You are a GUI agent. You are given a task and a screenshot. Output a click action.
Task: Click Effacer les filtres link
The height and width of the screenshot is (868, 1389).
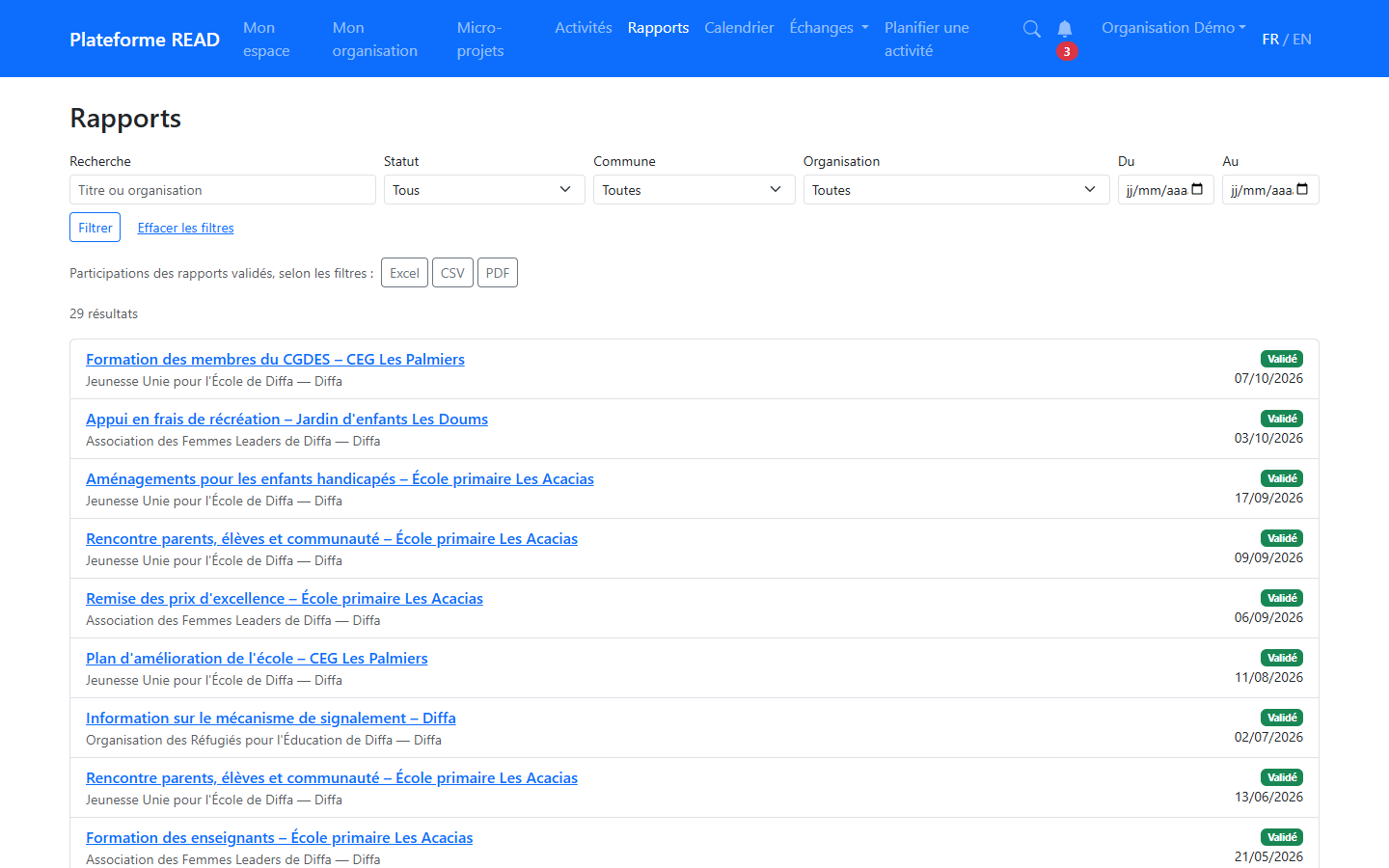[x=186, y=228]
